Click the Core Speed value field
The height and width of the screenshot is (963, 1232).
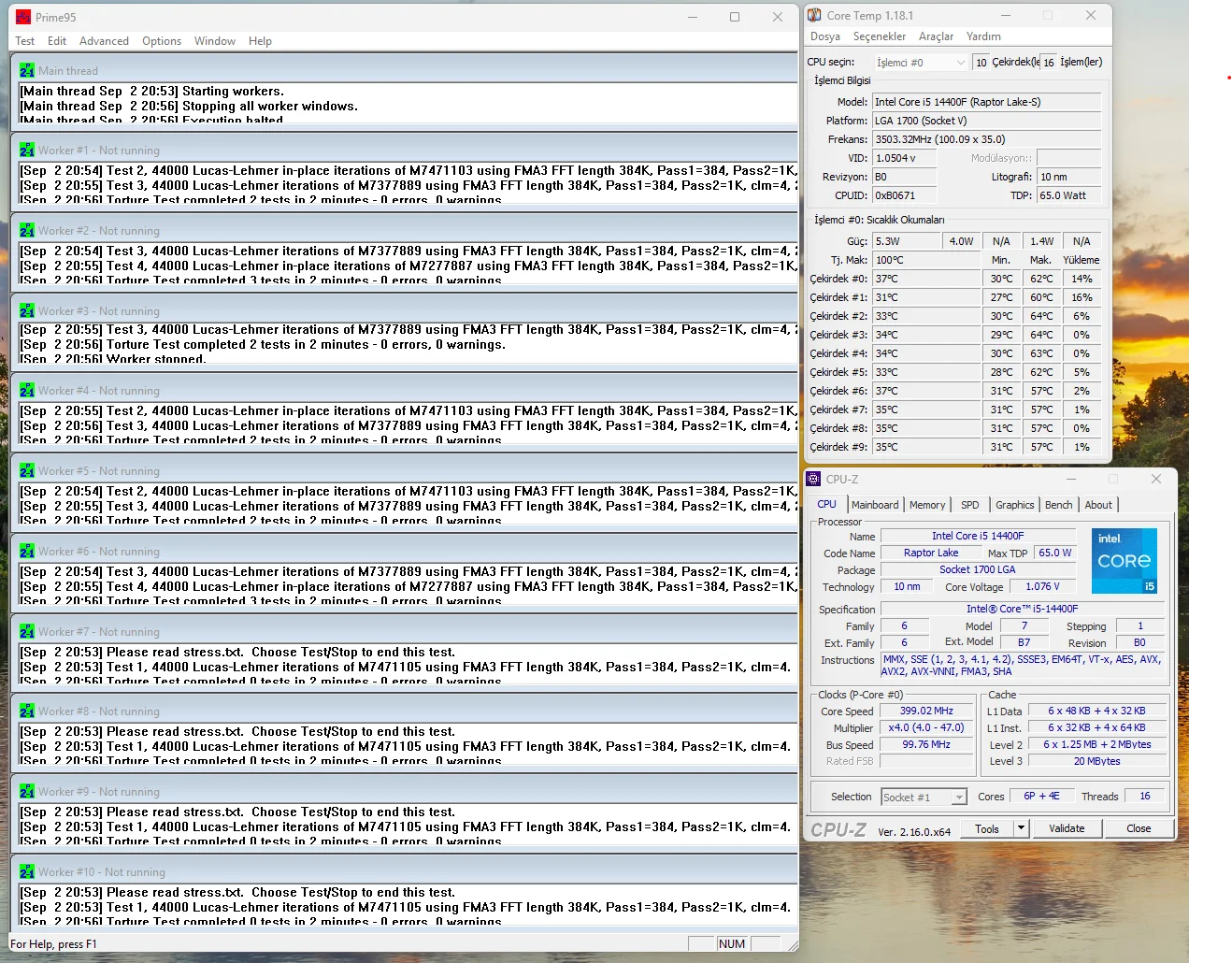926,711
